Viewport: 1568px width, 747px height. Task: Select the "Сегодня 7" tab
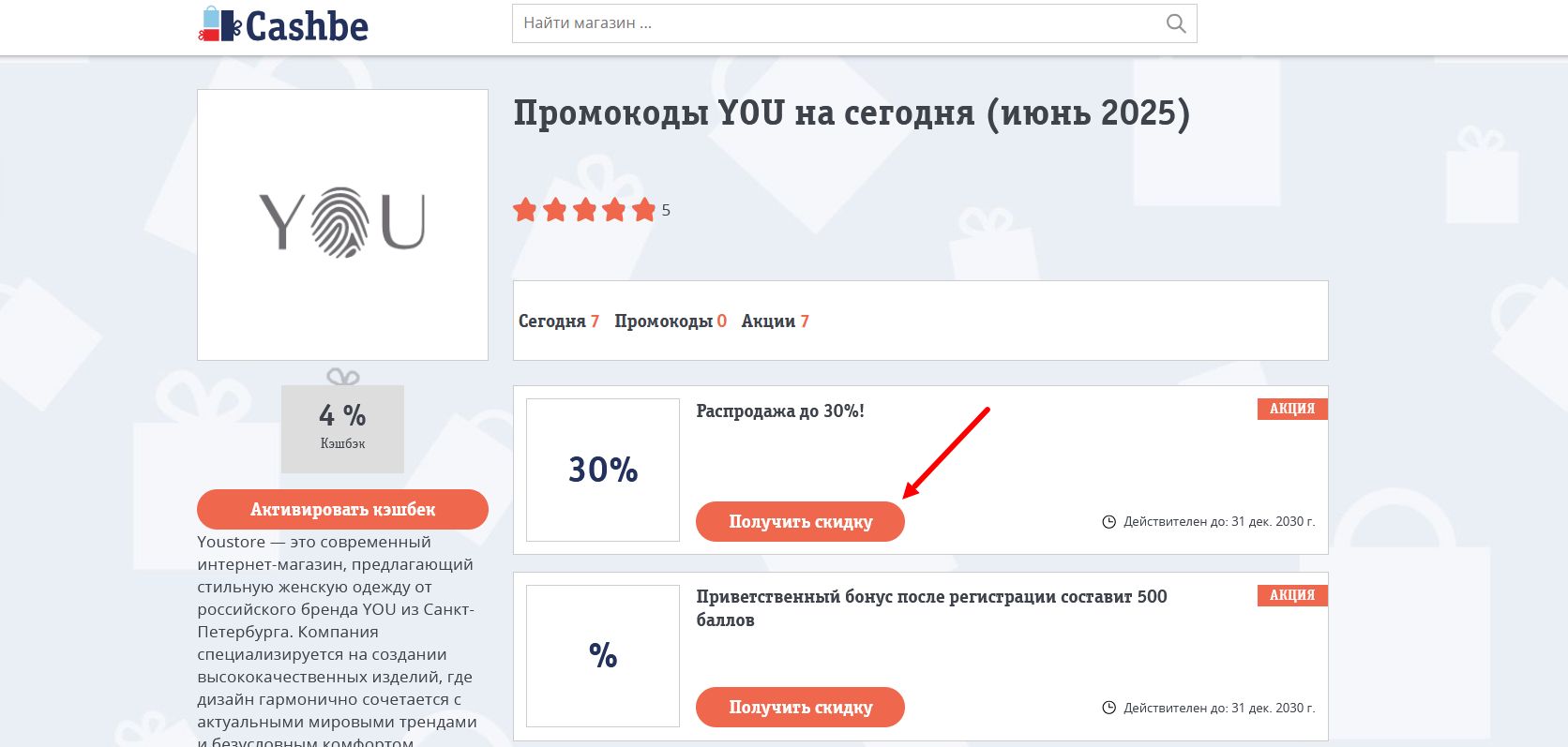click(x=558, y=321)
